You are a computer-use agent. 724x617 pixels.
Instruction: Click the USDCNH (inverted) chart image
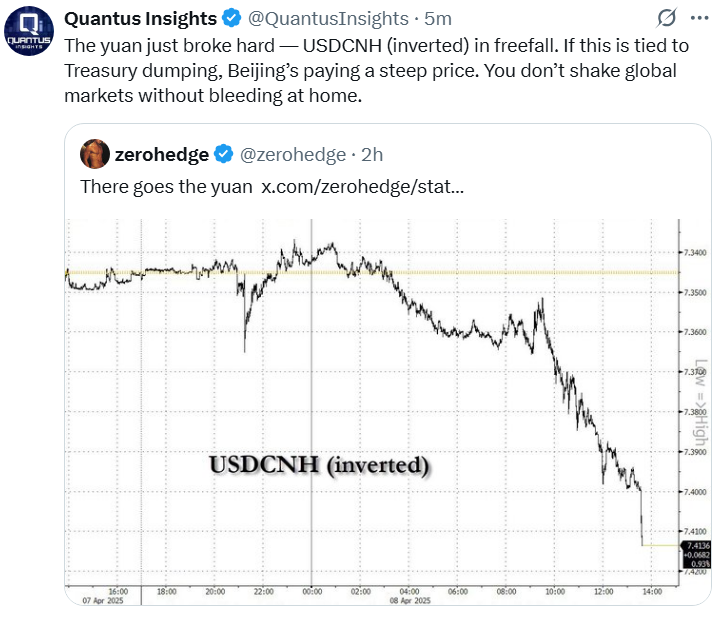coord(388,411)
